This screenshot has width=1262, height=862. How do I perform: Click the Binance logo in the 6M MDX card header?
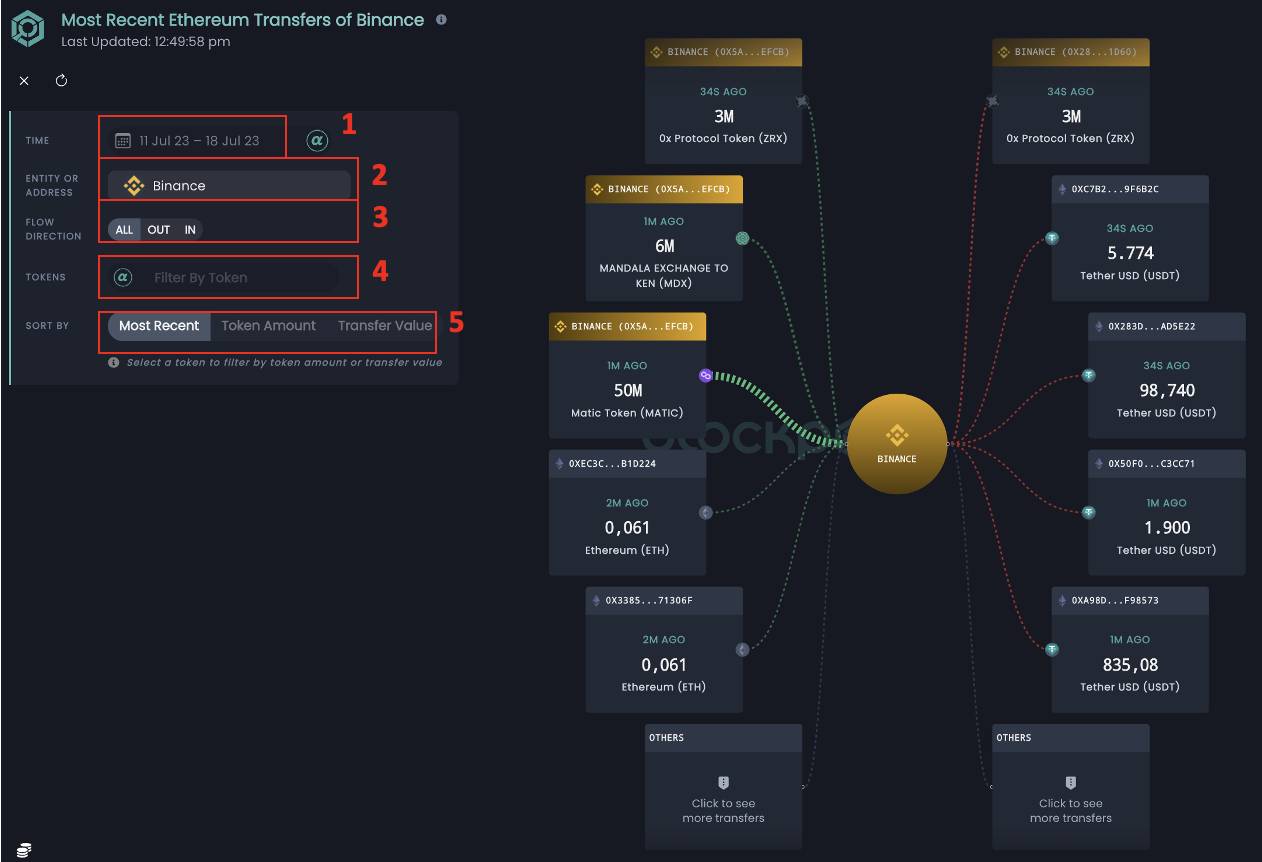(x=597, y=189)
